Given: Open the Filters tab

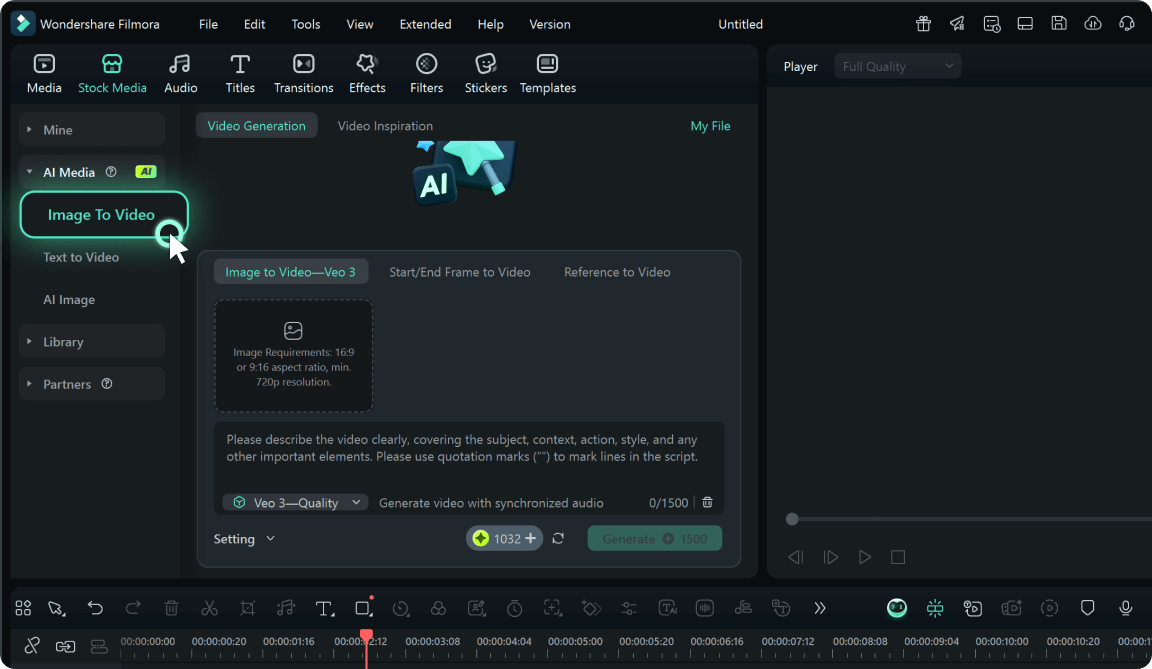Looking at the screenshot, I should pyautogui.click(x=426, y=73).
